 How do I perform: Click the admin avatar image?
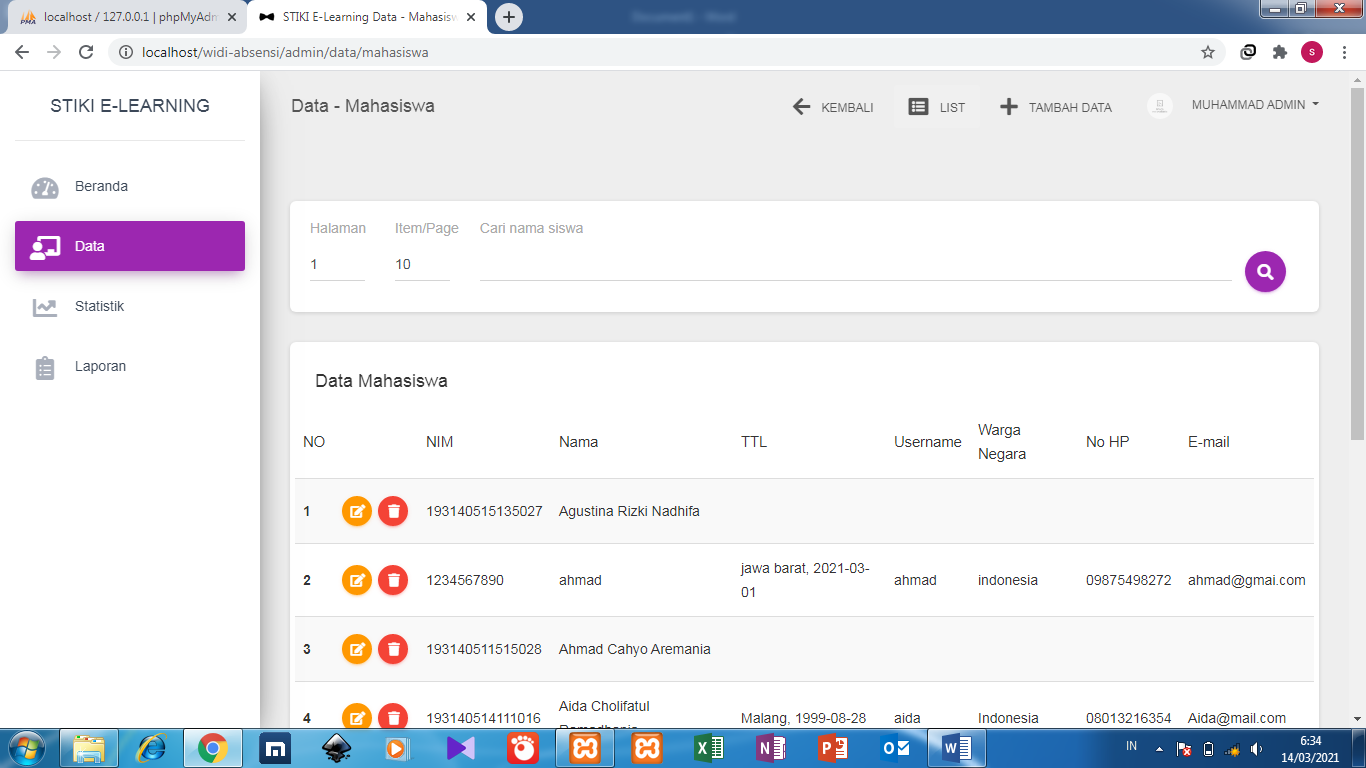coord(1160,106)
